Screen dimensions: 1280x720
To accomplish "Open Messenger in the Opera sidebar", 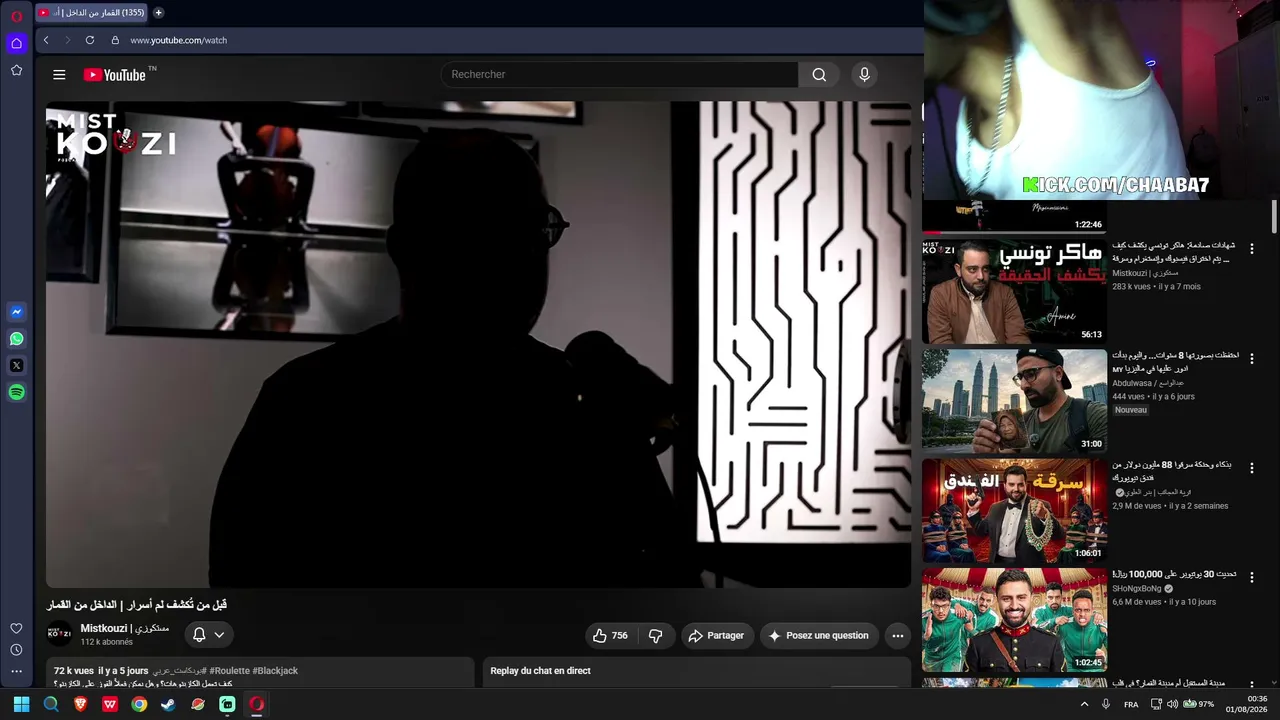I will (x=16, y=312).
